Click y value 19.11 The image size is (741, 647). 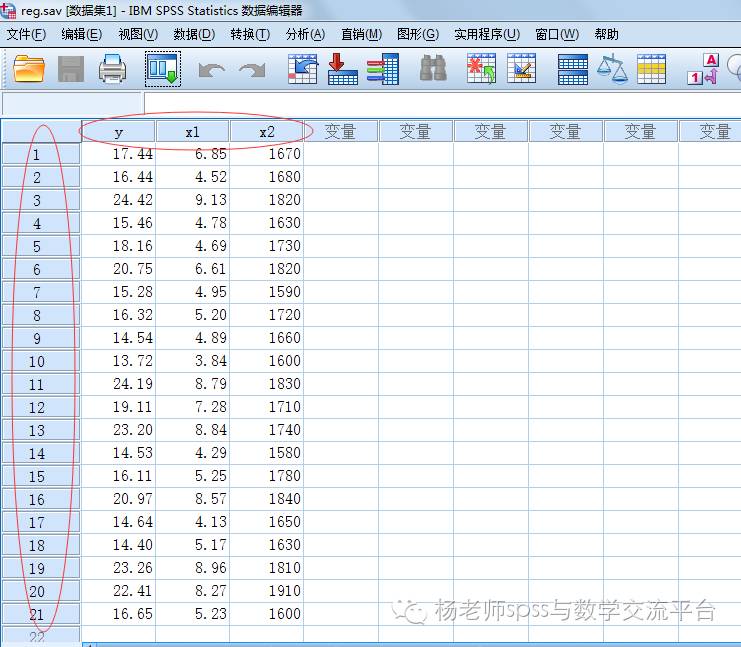pyautogui.click(x=118, y=407)
